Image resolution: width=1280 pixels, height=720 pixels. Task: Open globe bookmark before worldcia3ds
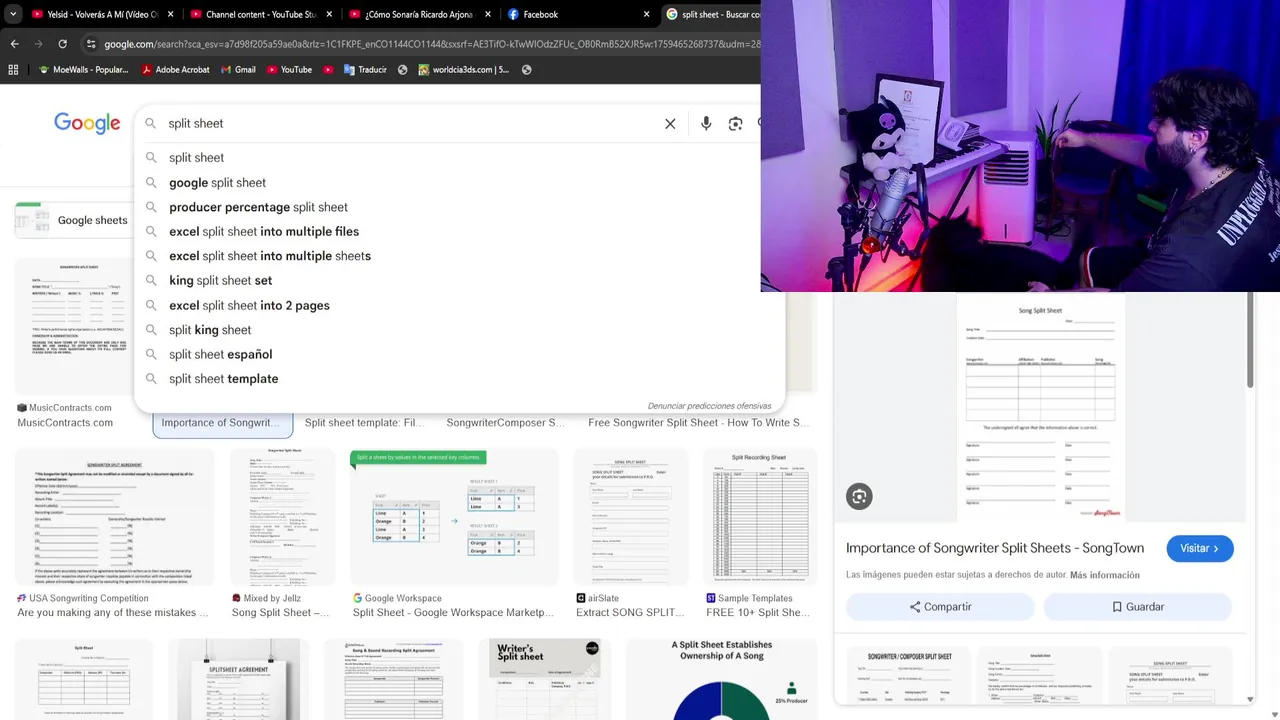[x=402, y=70]
